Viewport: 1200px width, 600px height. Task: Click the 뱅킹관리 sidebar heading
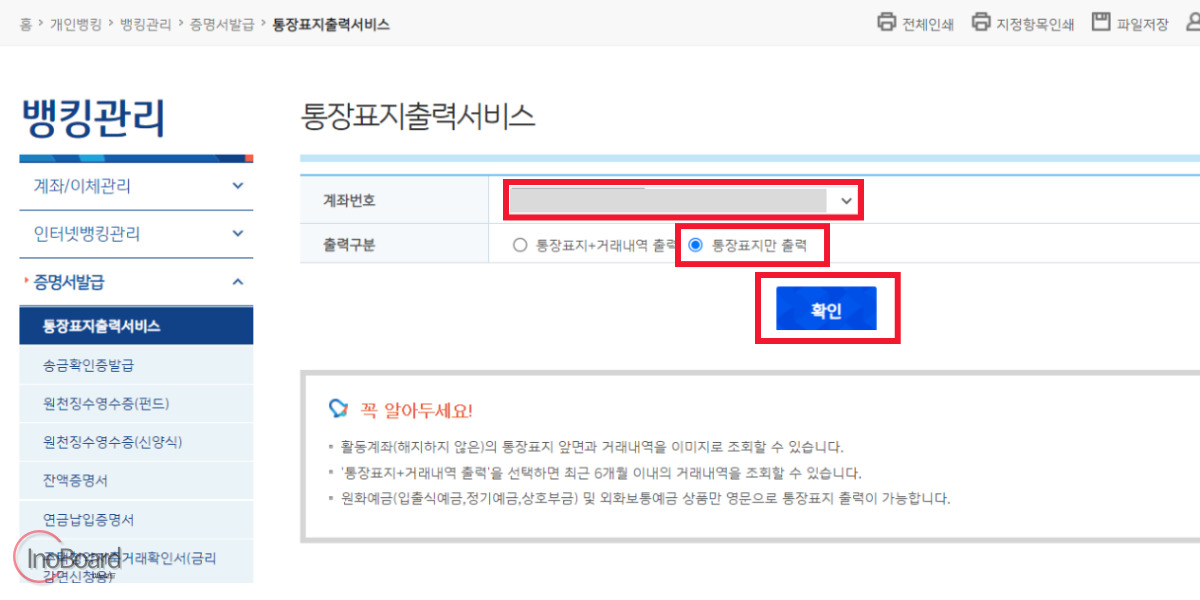pyautogui.click(x=93, y=118)
